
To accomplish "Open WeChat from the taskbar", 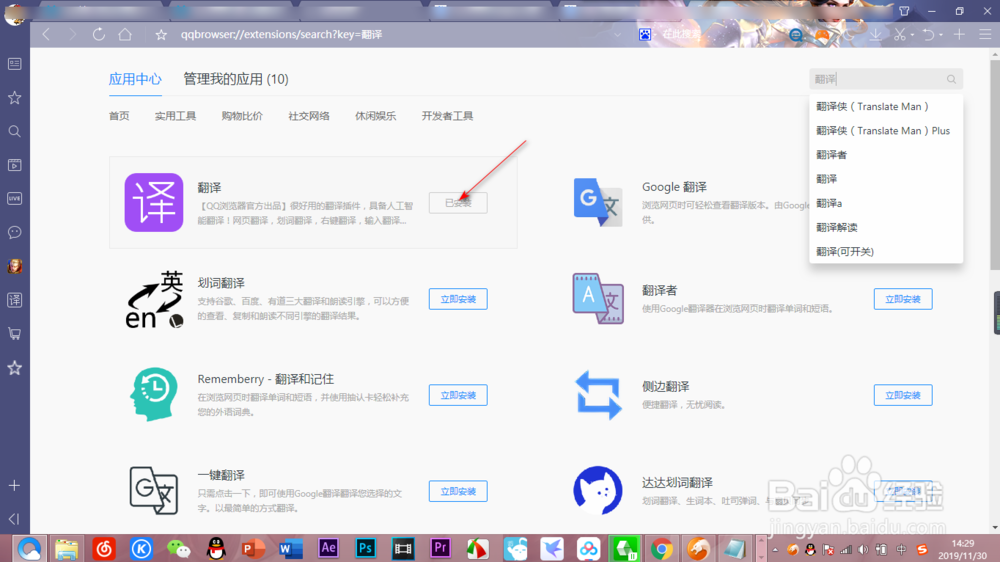I will tap(179, 549).
